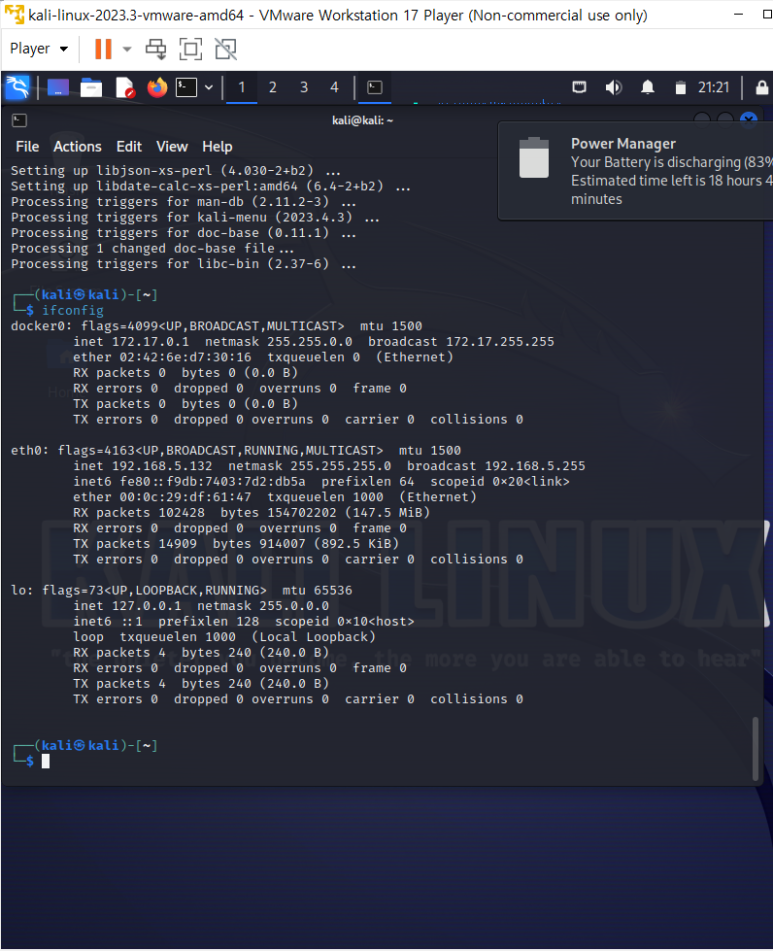Viewport: 773px width, 951px height.
Task: Click the Power Manager notification popup
Action: tap(635, 171)
